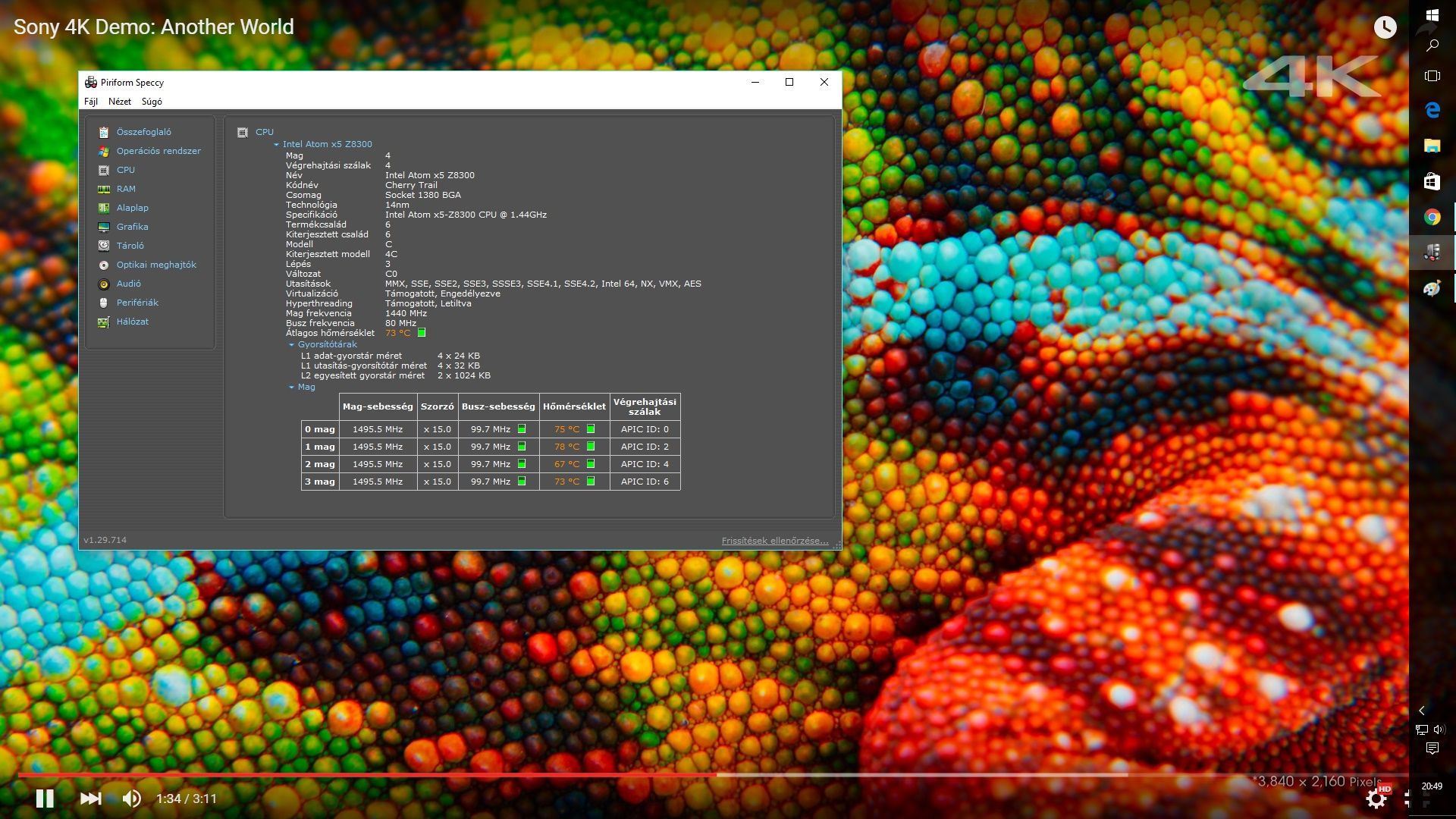This screenshot has width=1456, height=819.
Task: Click the green temperature indicator in the 0 mag row
Action: [x=591, y=429]
